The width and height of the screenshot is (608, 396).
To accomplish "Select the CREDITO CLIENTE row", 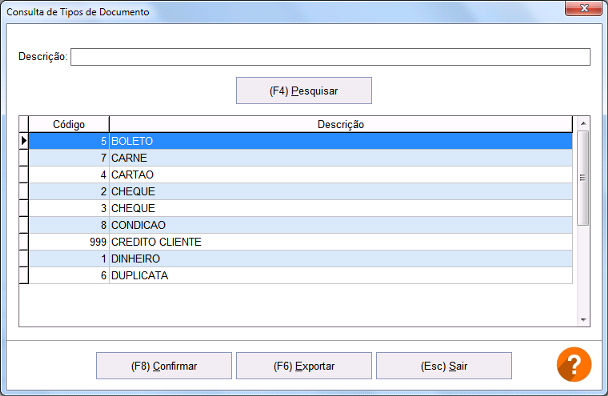I will [301, 242].
